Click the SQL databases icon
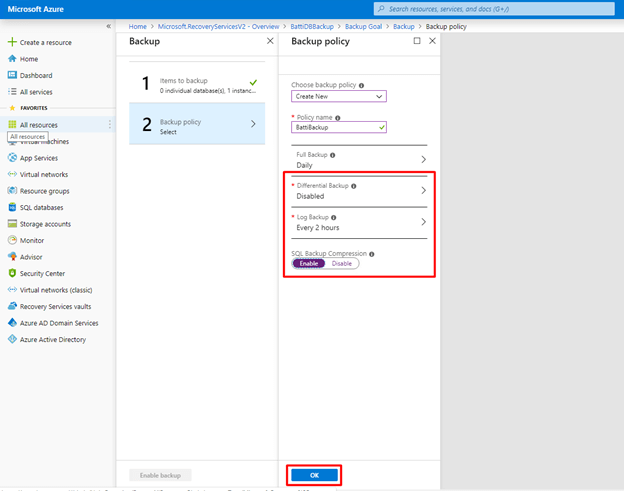 12,207
